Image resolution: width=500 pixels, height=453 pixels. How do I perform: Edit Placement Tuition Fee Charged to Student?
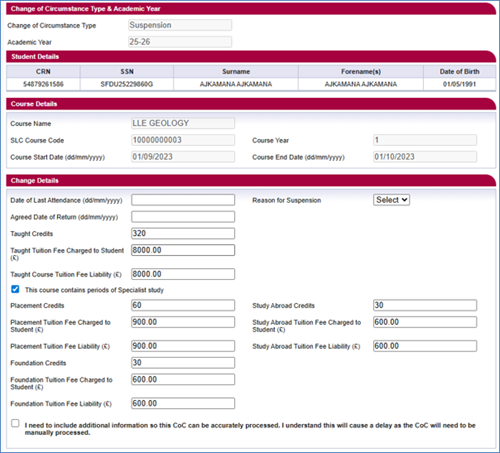(183, 322)
